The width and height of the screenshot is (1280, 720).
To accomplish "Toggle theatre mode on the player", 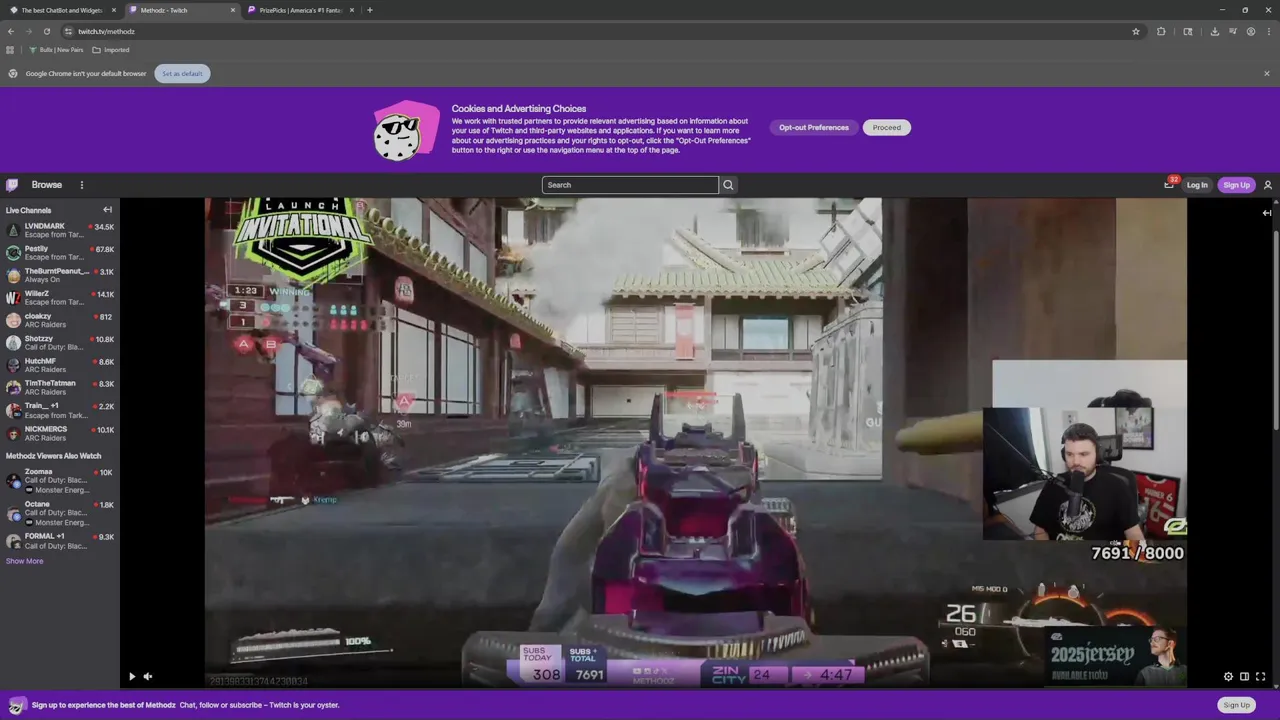I will (x=1244, y=677).
